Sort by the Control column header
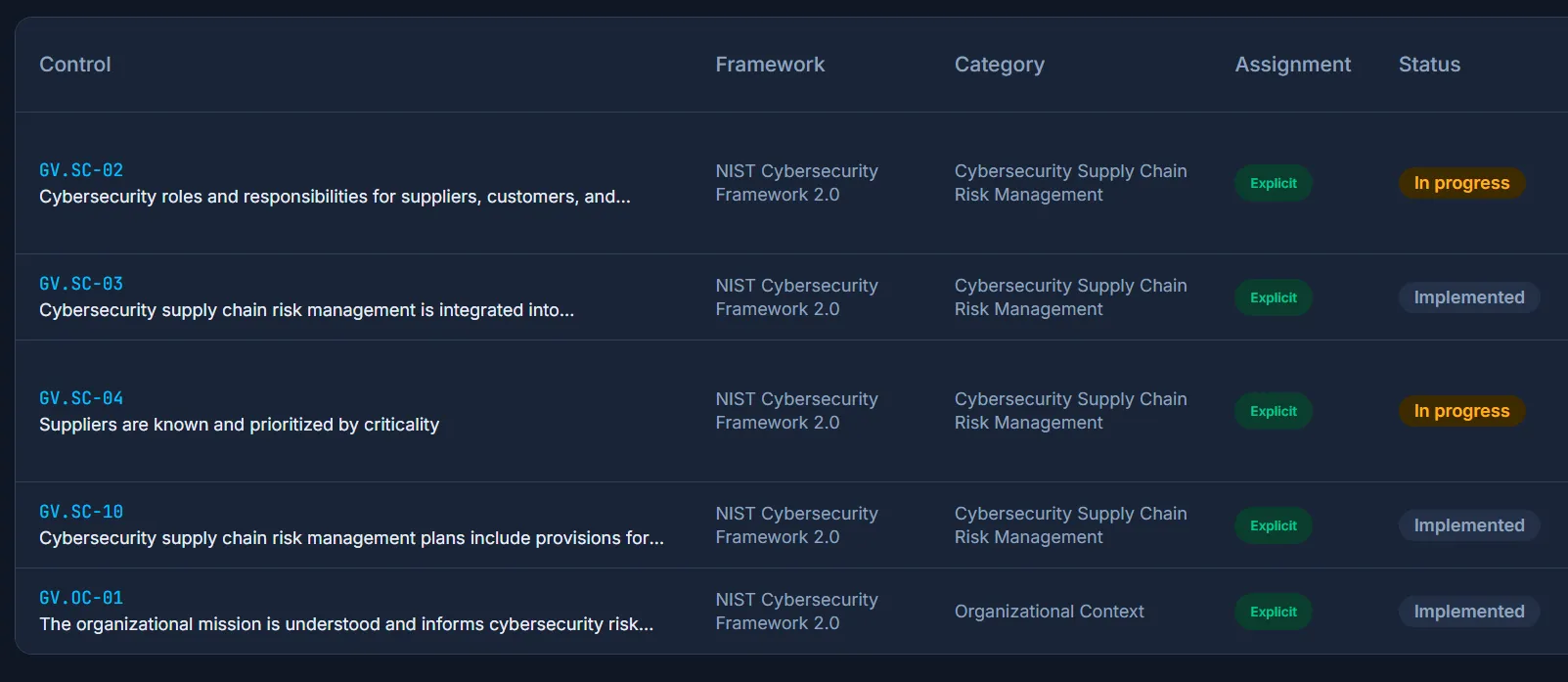Viewport: 1568px width, 682px height. tap(75, 65)
